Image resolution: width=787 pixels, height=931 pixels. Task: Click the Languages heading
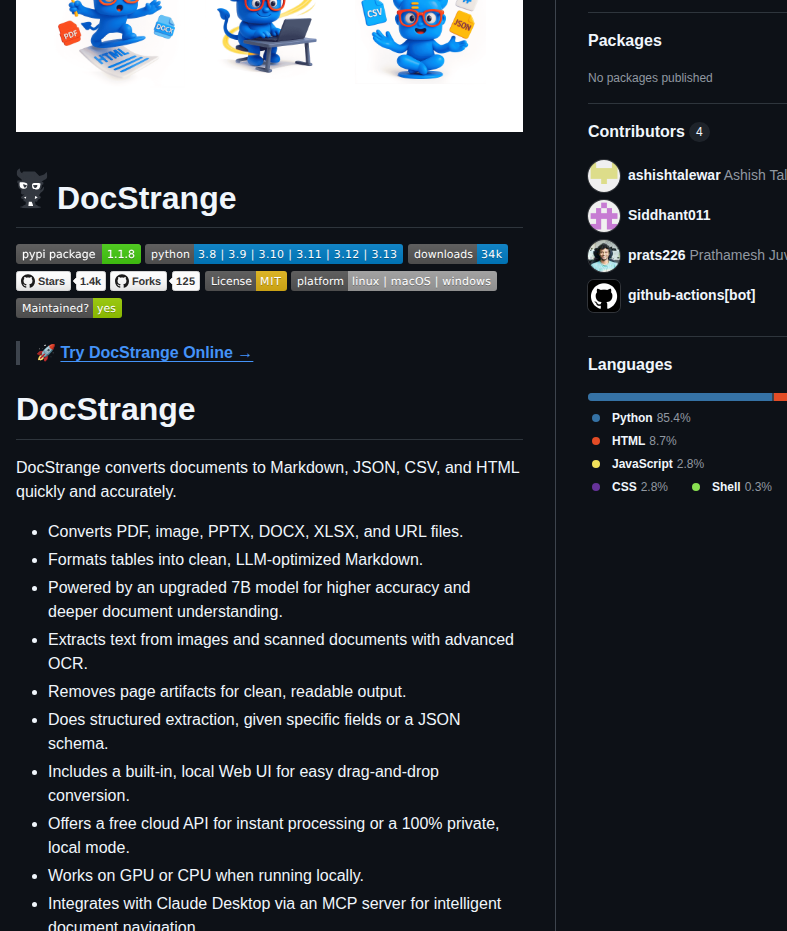(x=630, y=365)
